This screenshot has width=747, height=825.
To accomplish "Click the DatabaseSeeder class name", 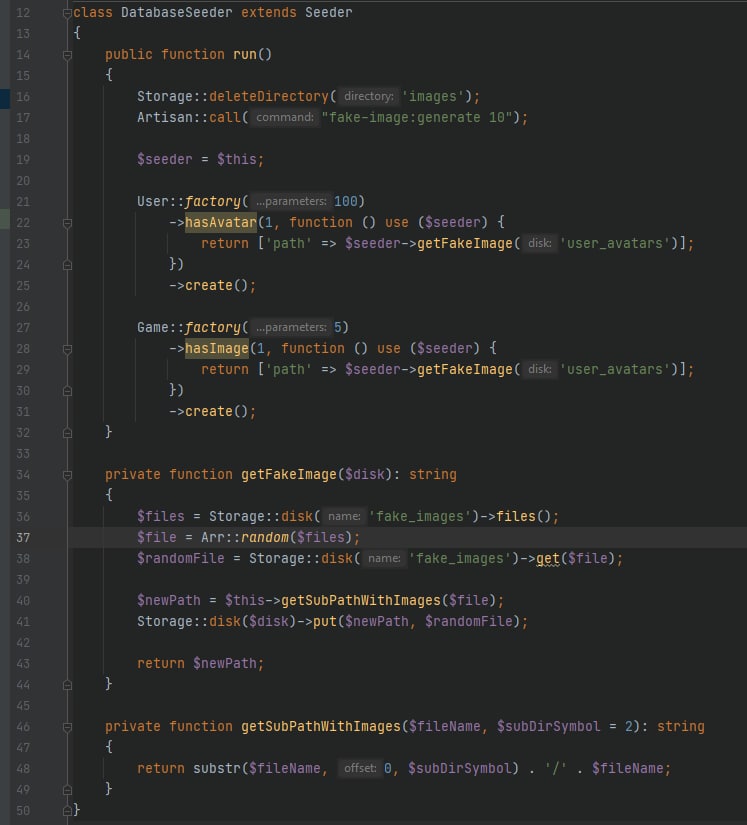I will 176,12.
